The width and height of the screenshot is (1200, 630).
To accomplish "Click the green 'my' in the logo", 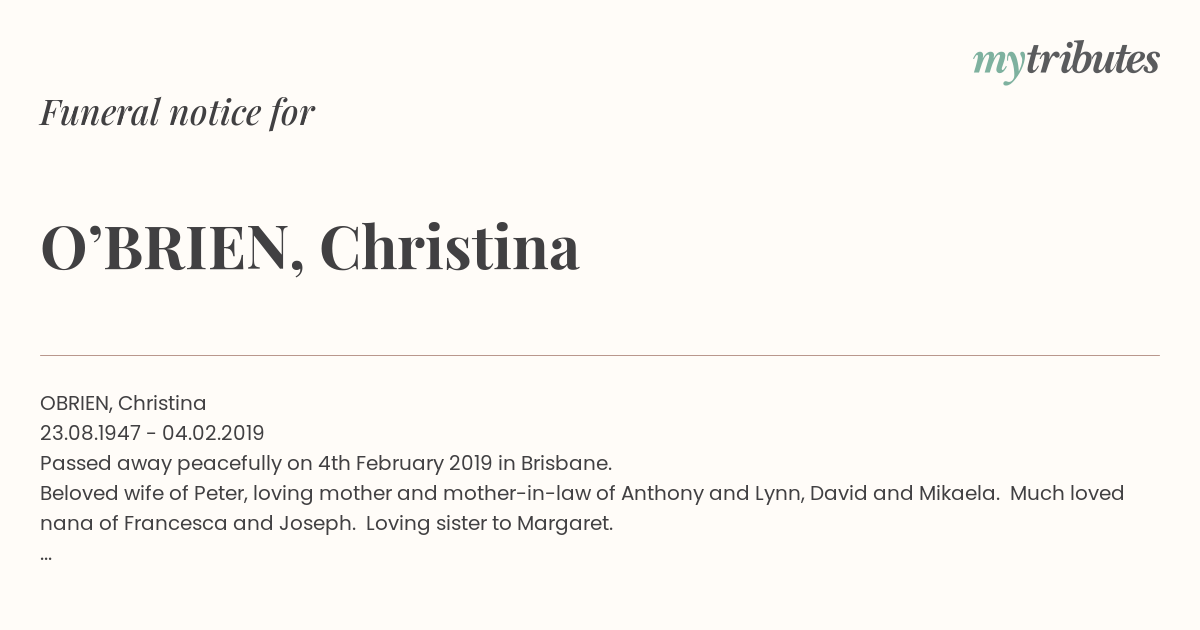I will tap(999, 65).
